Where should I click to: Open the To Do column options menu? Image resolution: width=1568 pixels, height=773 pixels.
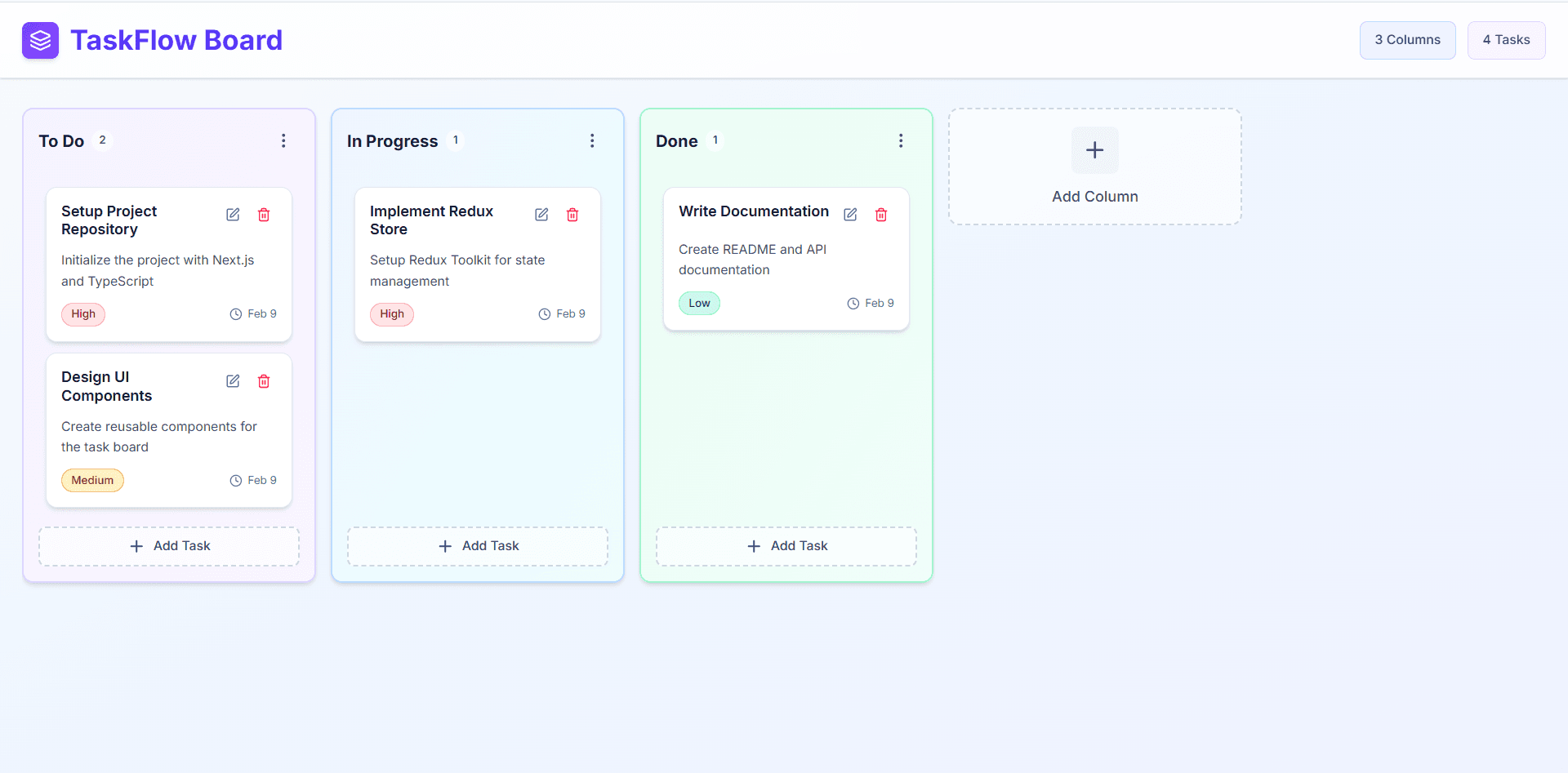(x=283, y=140)
